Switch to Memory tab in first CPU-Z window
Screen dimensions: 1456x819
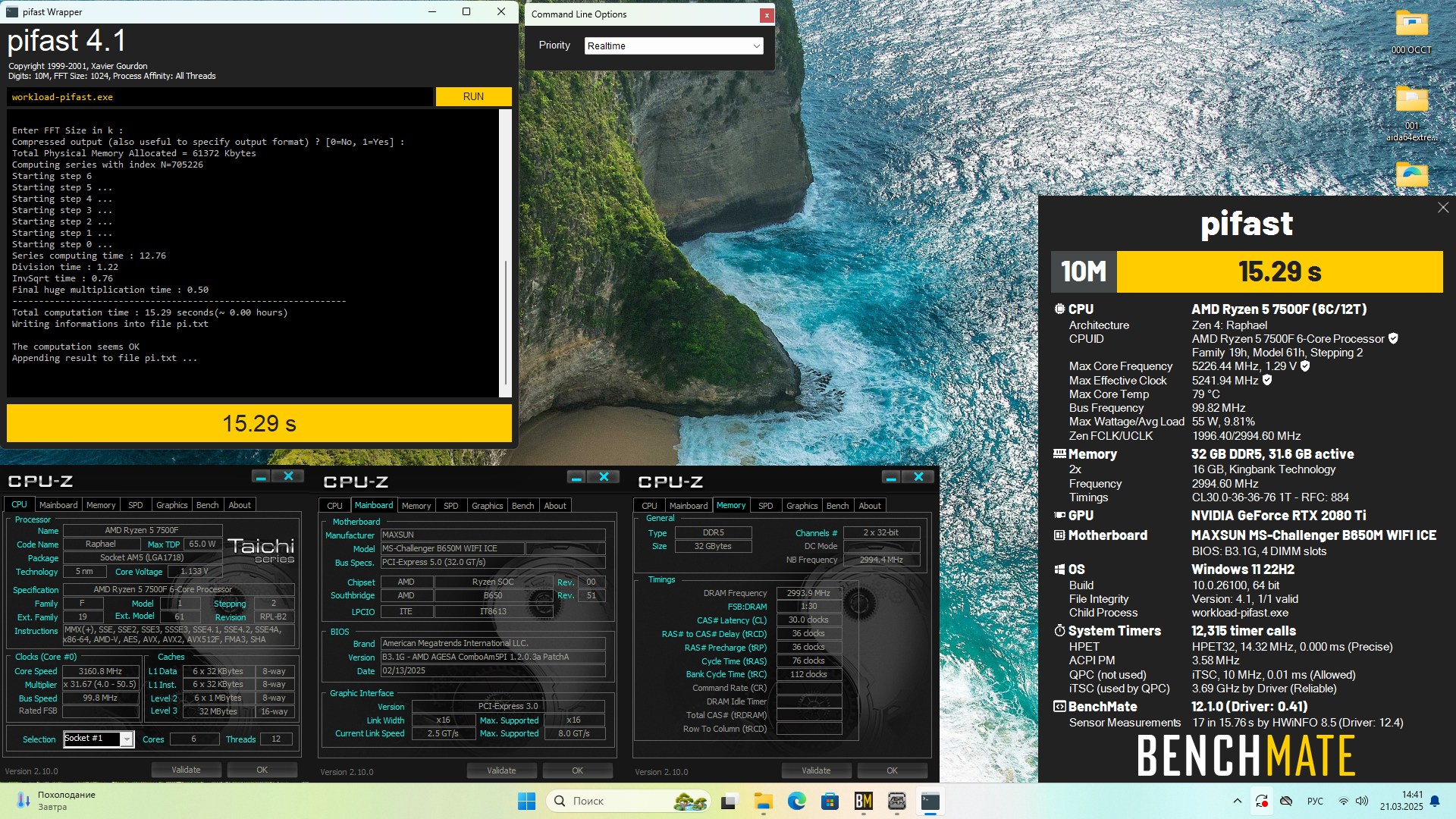[101, 505]
